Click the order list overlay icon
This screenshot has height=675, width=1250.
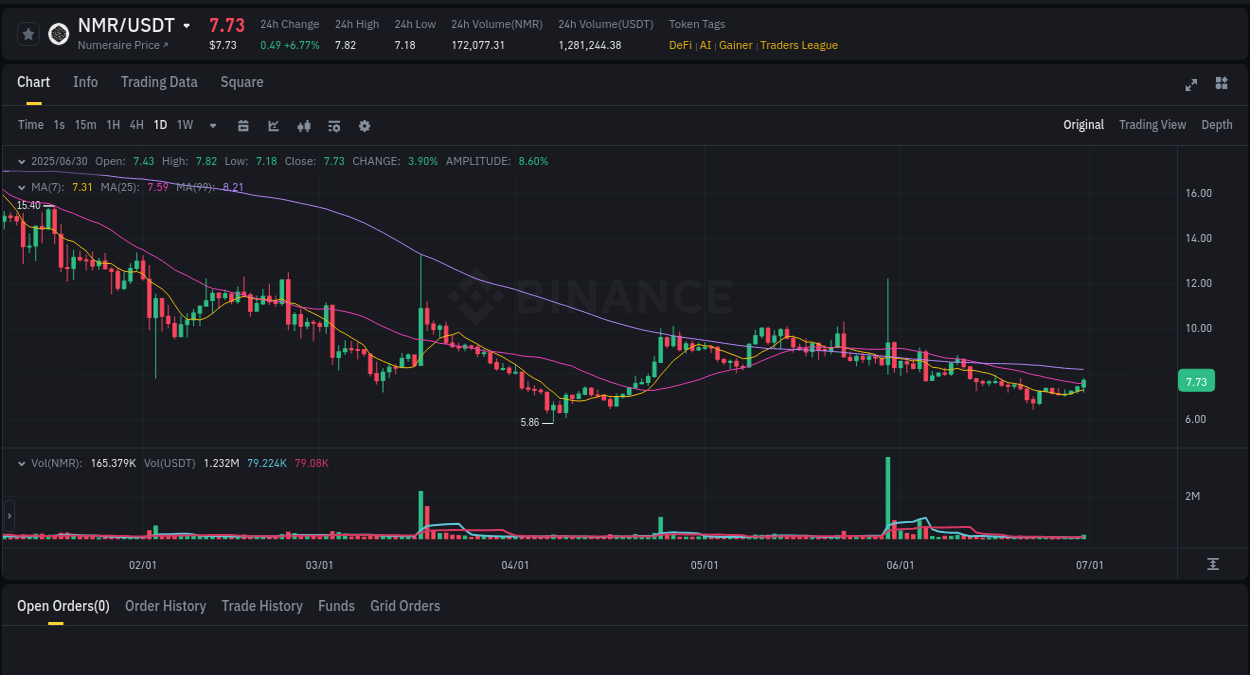click(334, 125)
